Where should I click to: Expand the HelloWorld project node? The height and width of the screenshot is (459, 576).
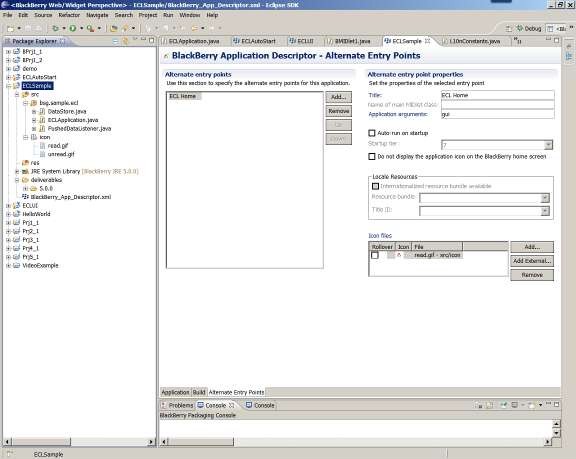[8, 214]
